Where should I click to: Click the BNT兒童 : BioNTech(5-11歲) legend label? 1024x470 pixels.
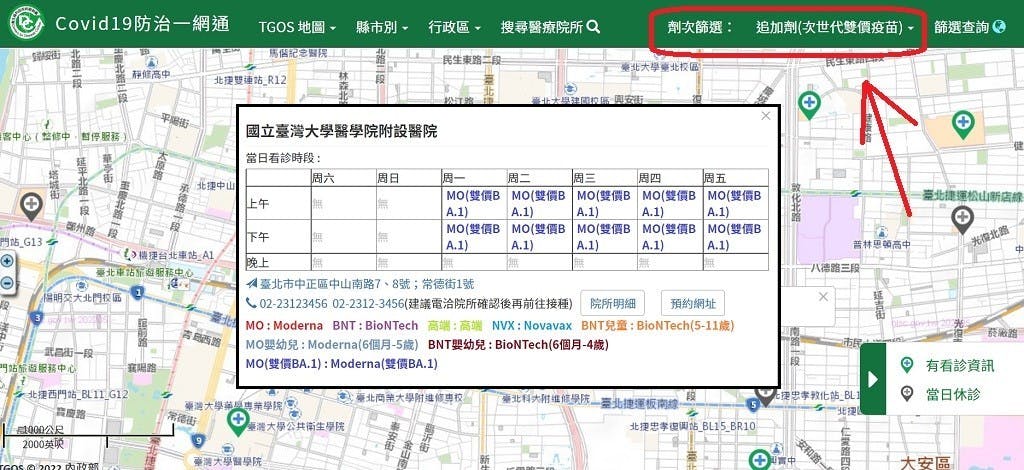(658, 325)
